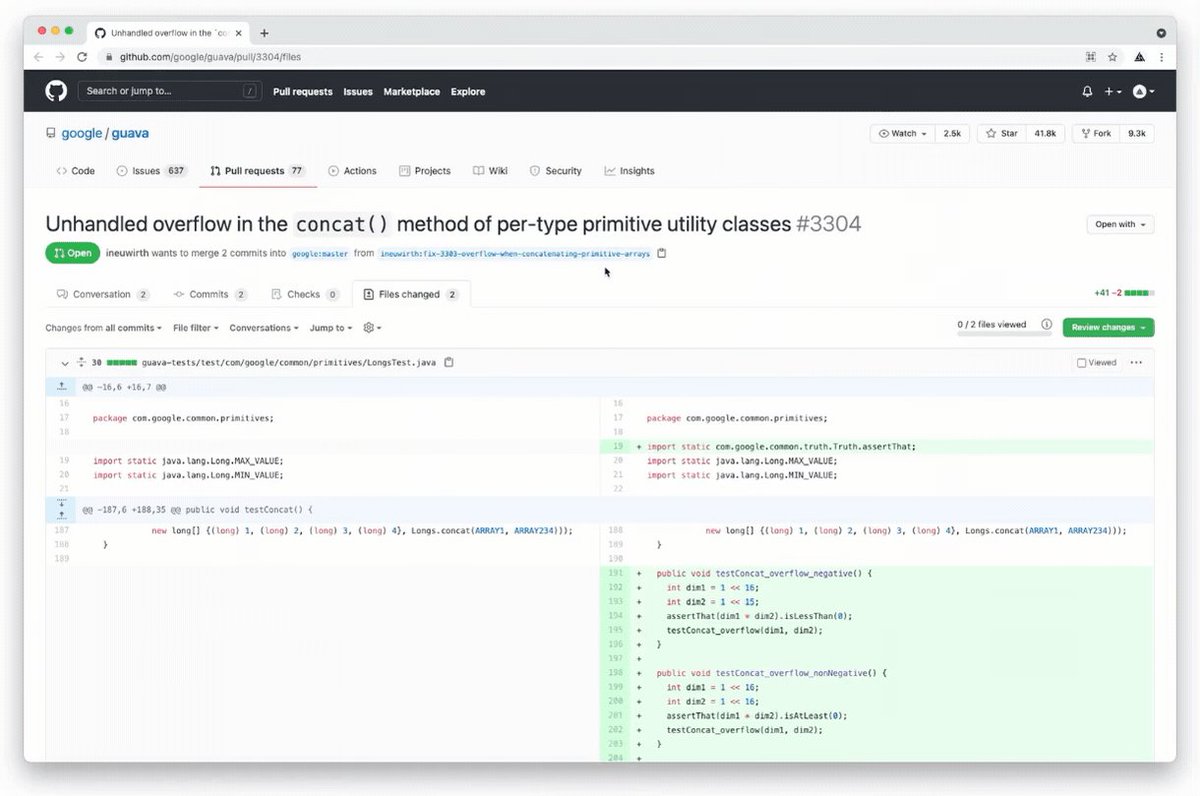Open the Insights repository tab
1200x796 pixels.
pos(629,171)
